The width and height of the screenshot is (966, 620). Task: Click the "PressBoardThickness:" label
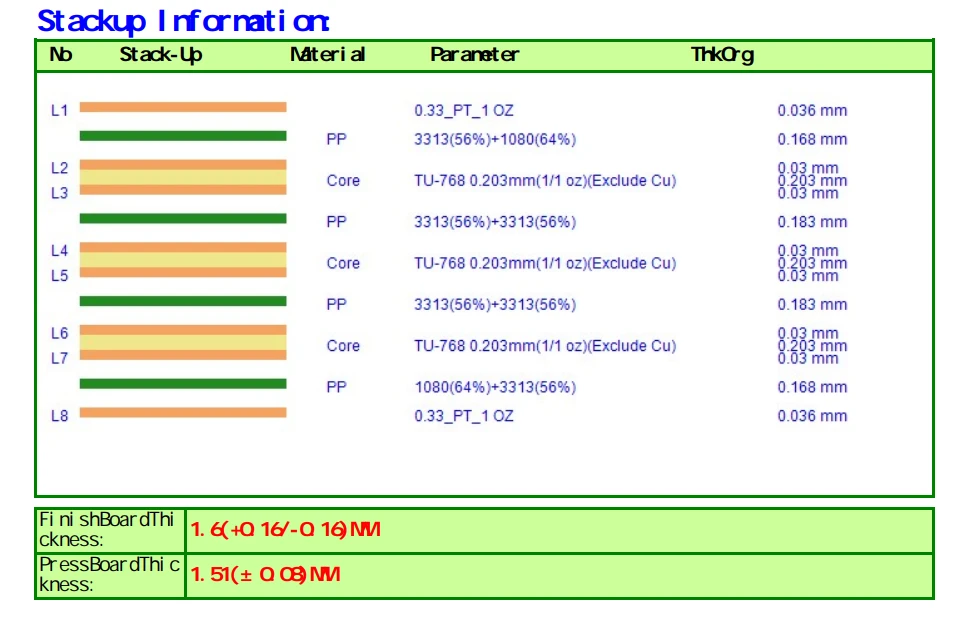tap(110, 574)
